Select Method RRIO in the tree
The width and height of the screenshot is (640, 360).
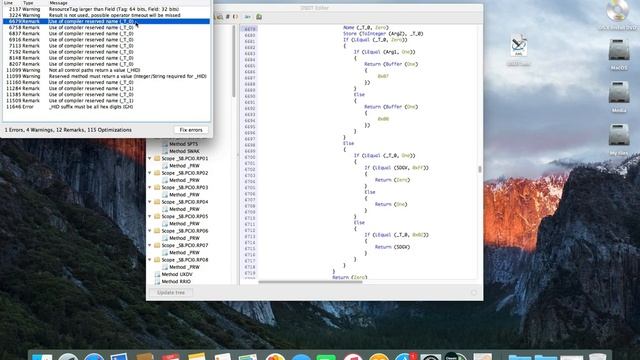(x=176, y=282)
